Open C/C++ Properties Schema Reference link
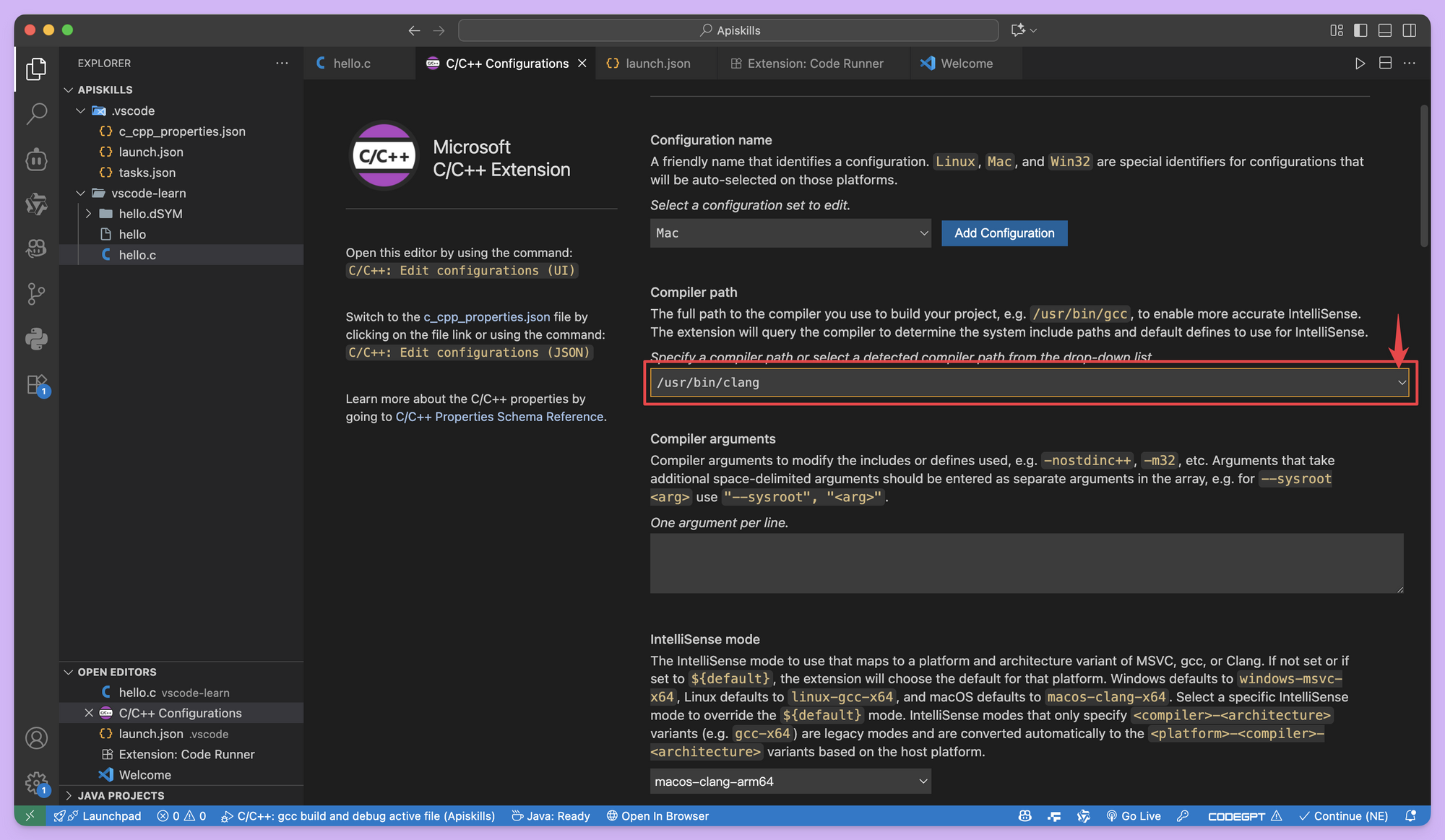Image resolution: width=1445 pixels, height=840 pixels. 499,417
